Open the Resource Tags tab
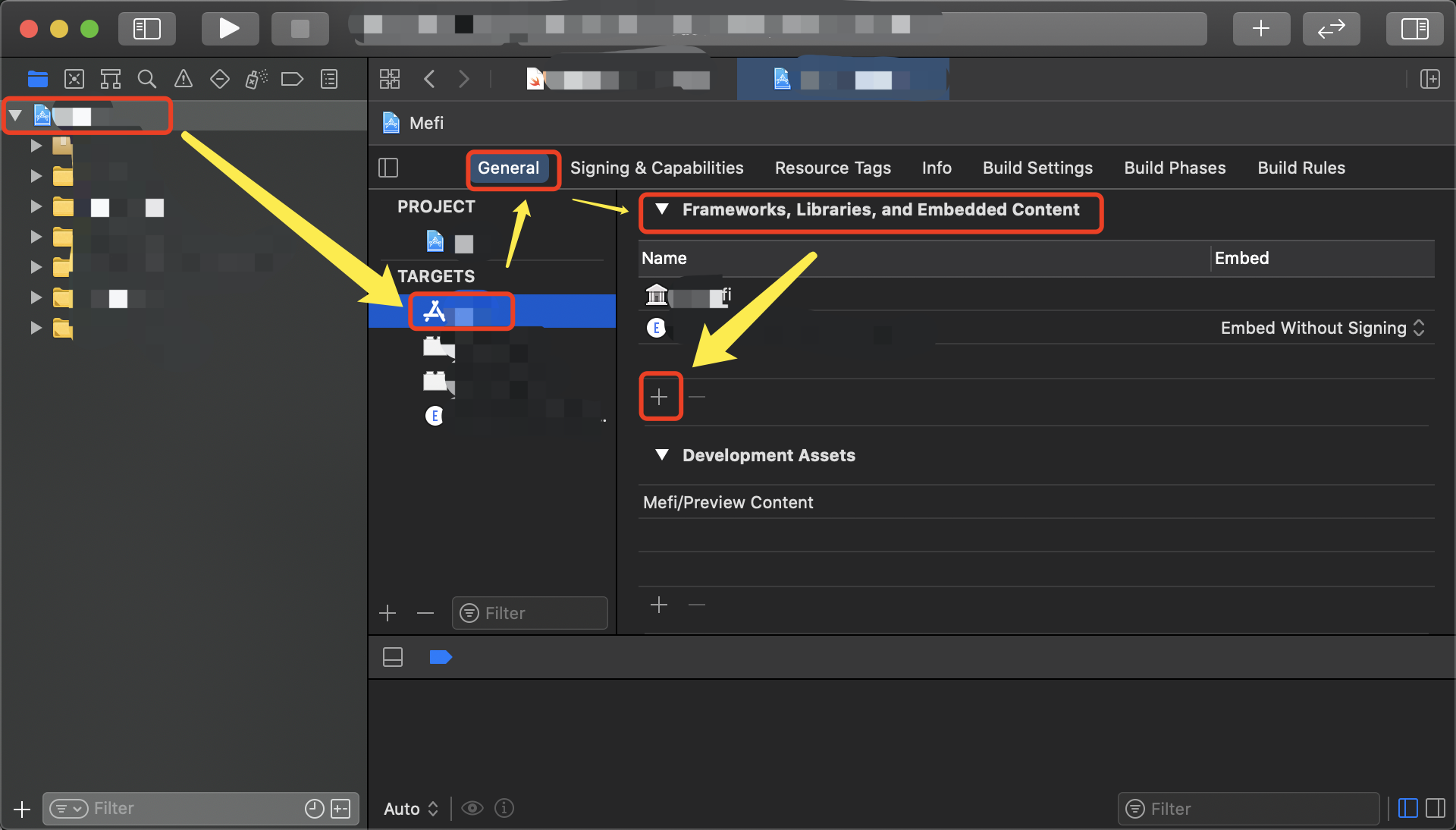This screenshot has width=1456, height=830. point(833,168)
